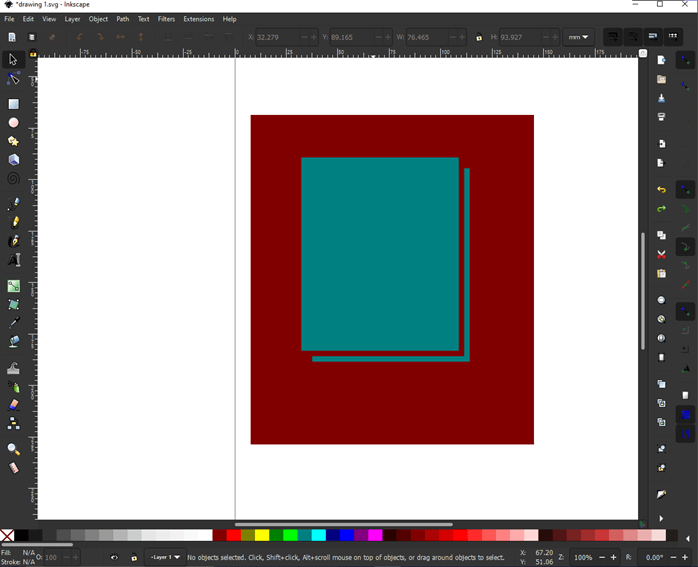
Task: Select the Text tool
Action: tap(13, 261)
